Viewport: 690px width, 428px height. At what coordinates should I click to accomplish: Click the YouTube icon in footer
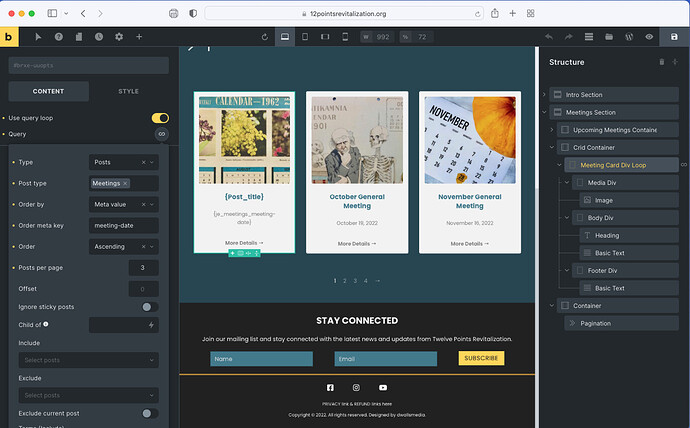(383, 388)
